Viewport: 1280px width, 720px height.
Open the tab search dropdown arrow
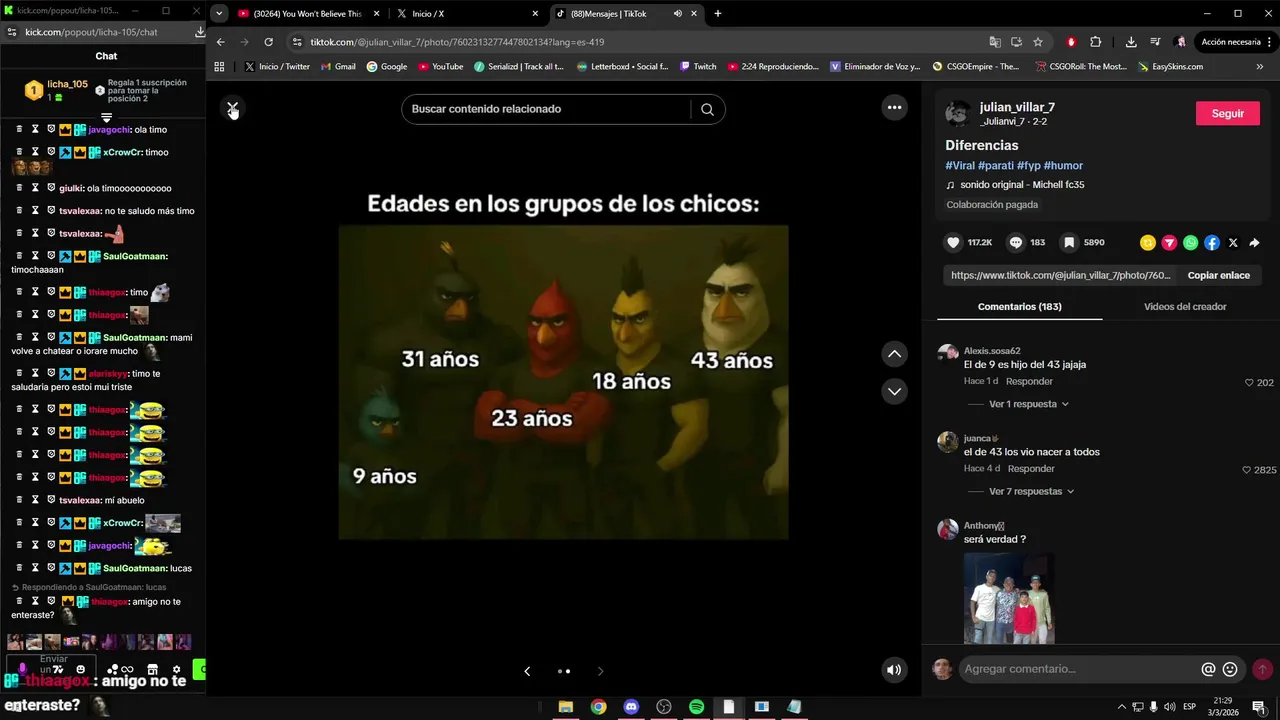(218, 14)
